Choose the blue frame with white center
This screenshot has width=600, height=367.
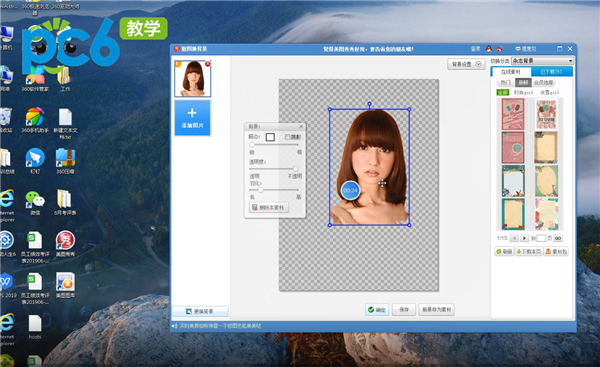pyautogui.click(x=513, y=181)
